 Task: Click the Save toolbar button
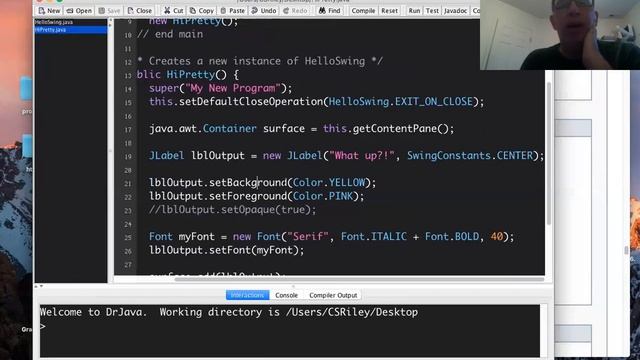point(109,11)
